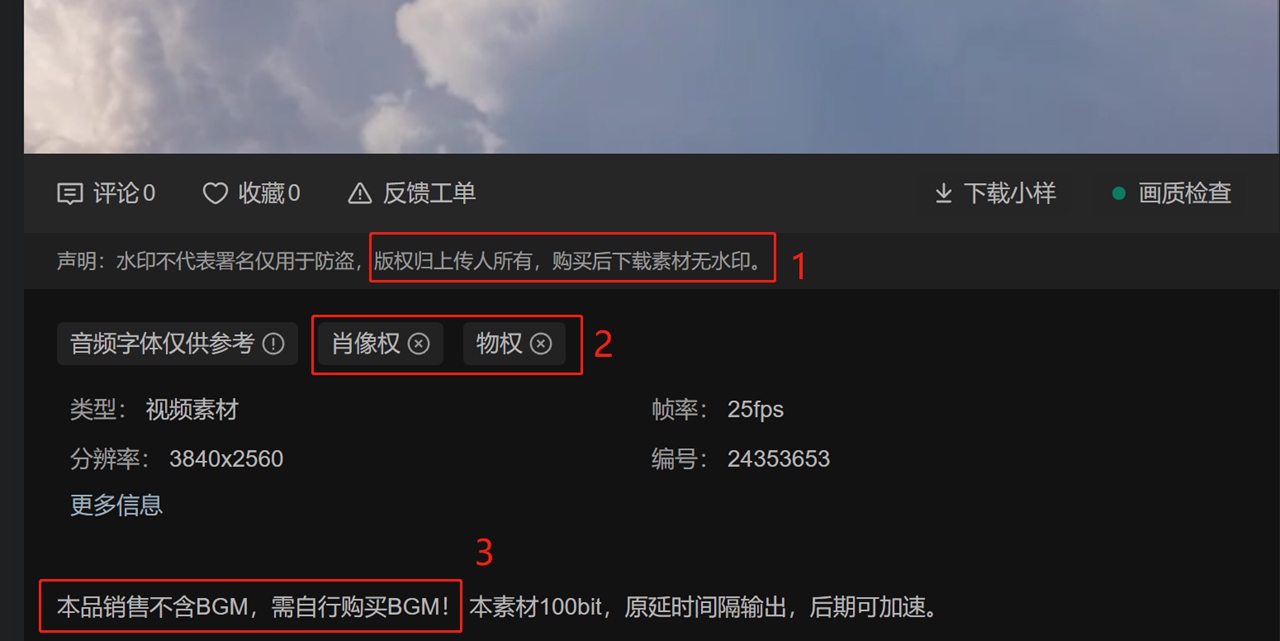Click the circled X on 肖像权 tag
The width and height of the screenshot is (1280, 641).
419,344
